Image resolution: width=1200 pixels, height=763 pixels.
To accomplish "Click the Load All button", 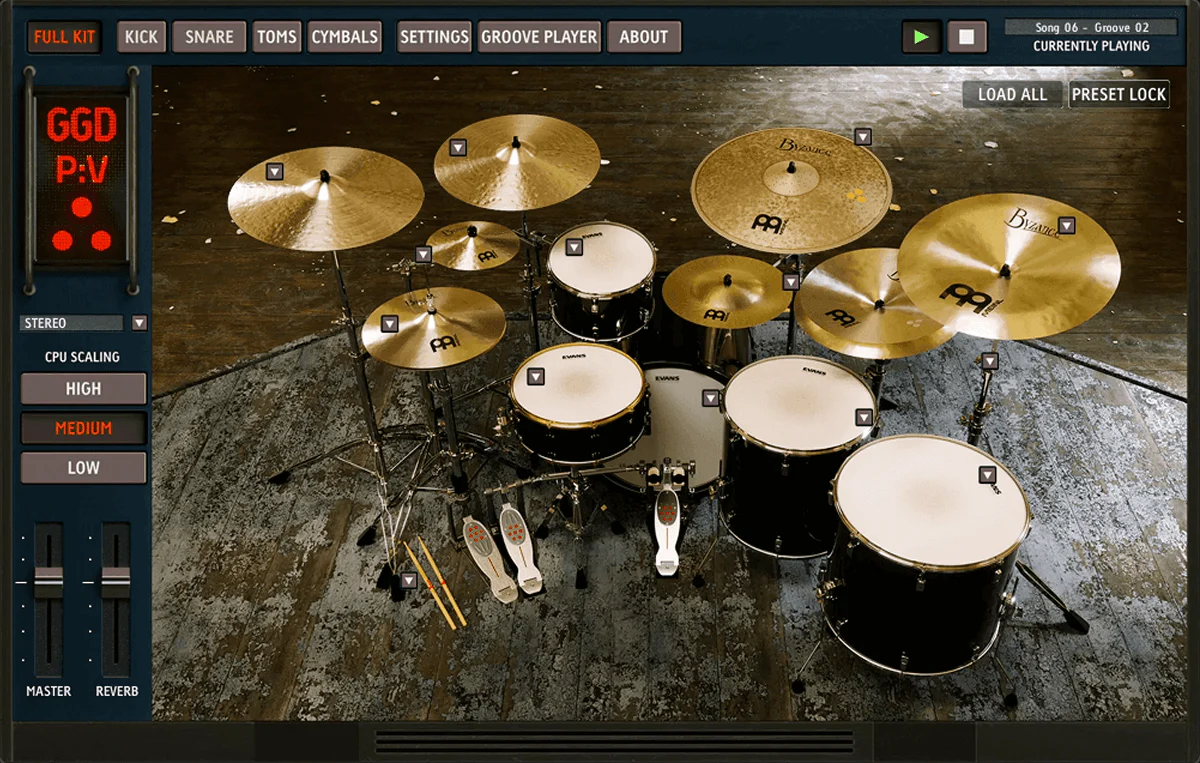I will (x=1012, y=94).
